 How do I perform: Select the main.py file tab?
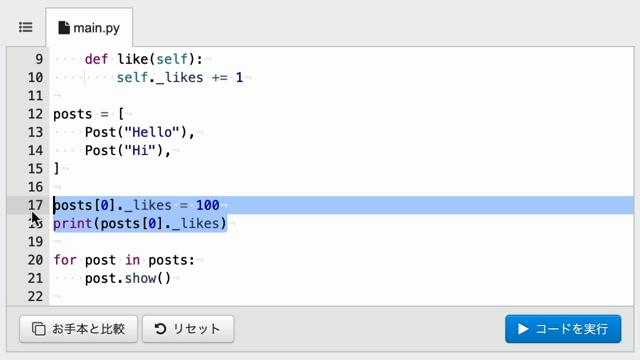[x=89, y=27]
